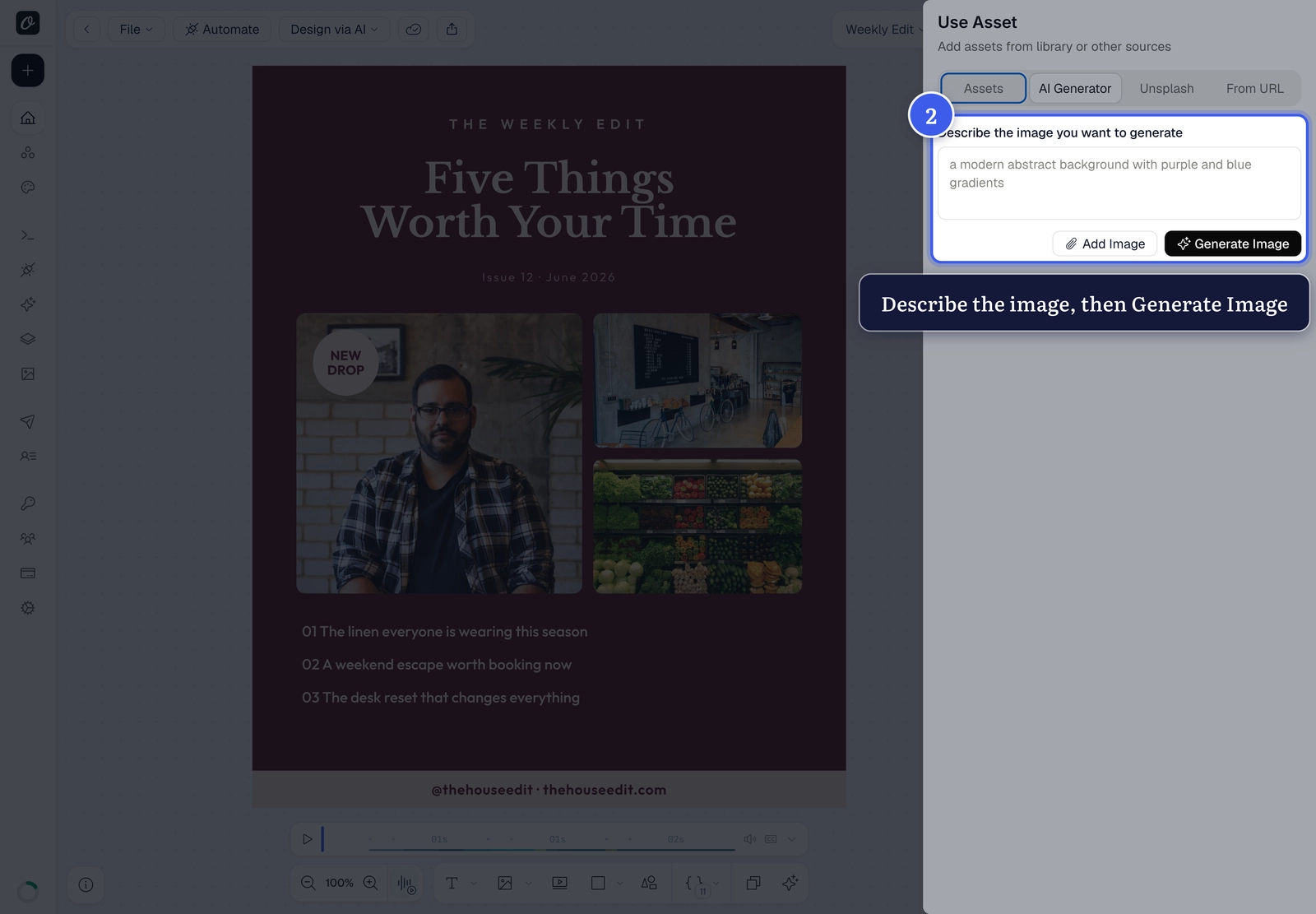Select '@thehouseedit · thehouseedit.com' footer text

click(549, 790)
